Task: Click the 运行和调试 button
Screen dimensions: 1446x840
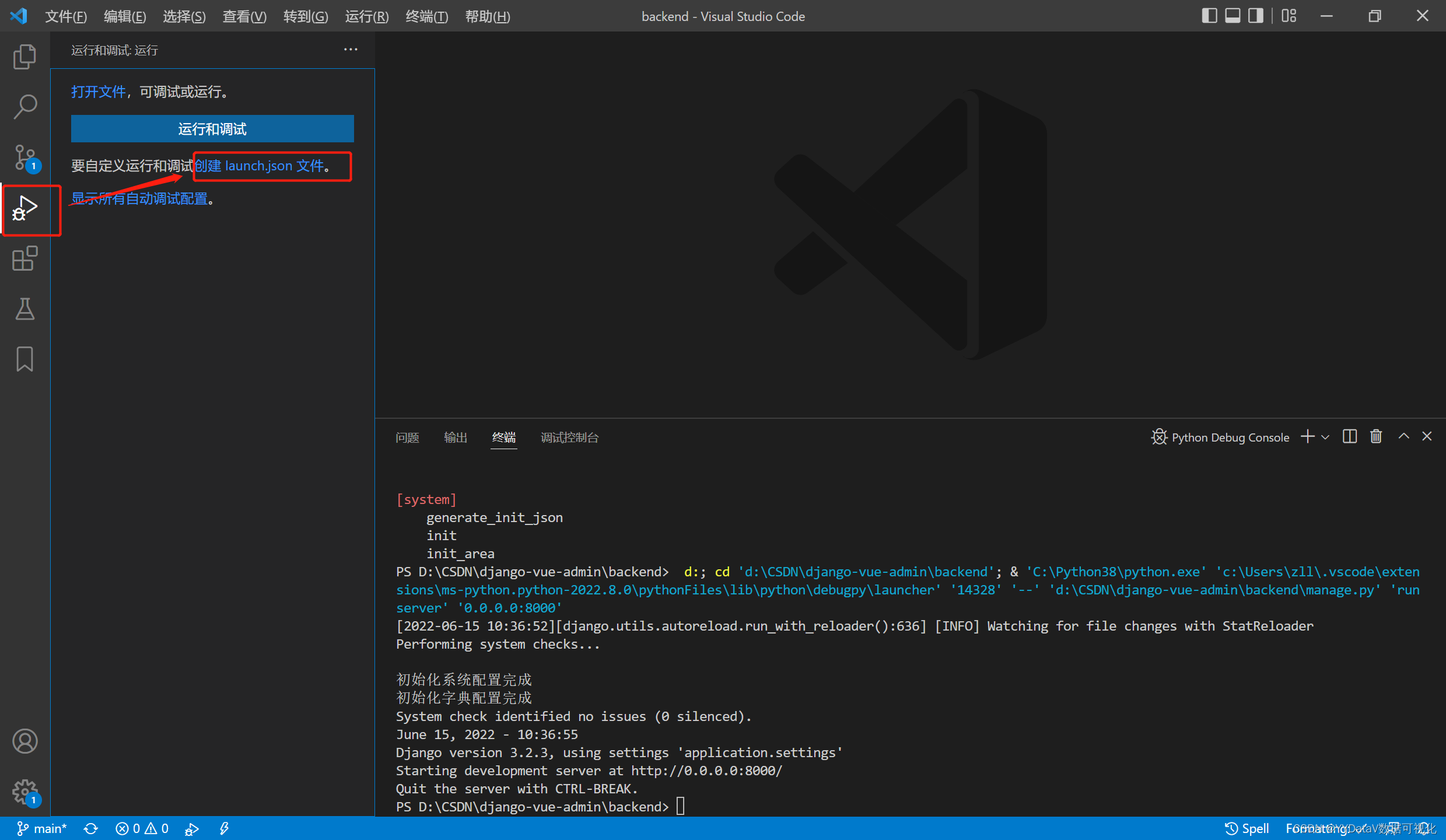Action: click(212, 128)
